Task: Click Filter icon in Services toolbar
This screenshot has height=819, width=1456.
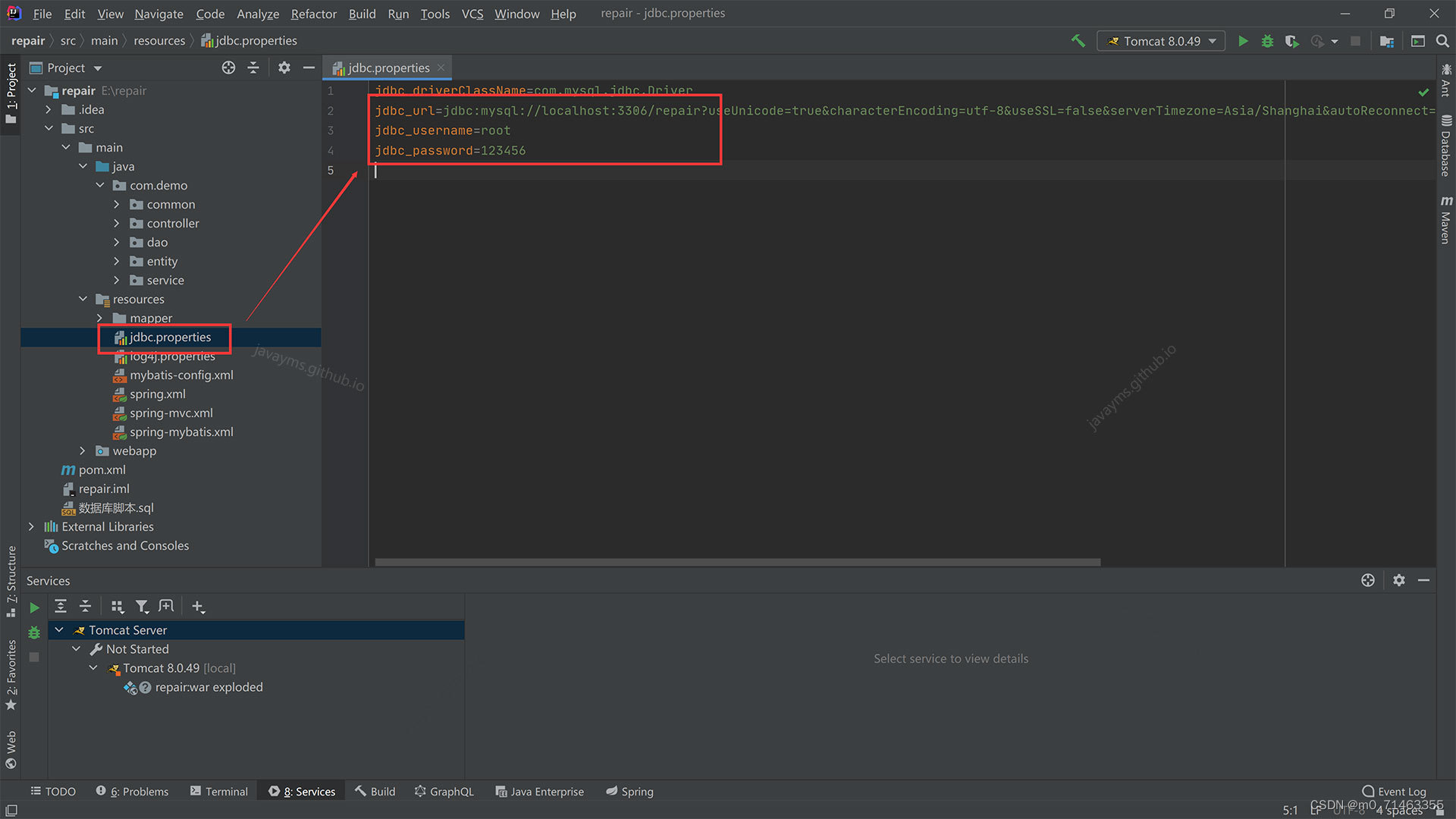Action: click(x=142, y=607)
